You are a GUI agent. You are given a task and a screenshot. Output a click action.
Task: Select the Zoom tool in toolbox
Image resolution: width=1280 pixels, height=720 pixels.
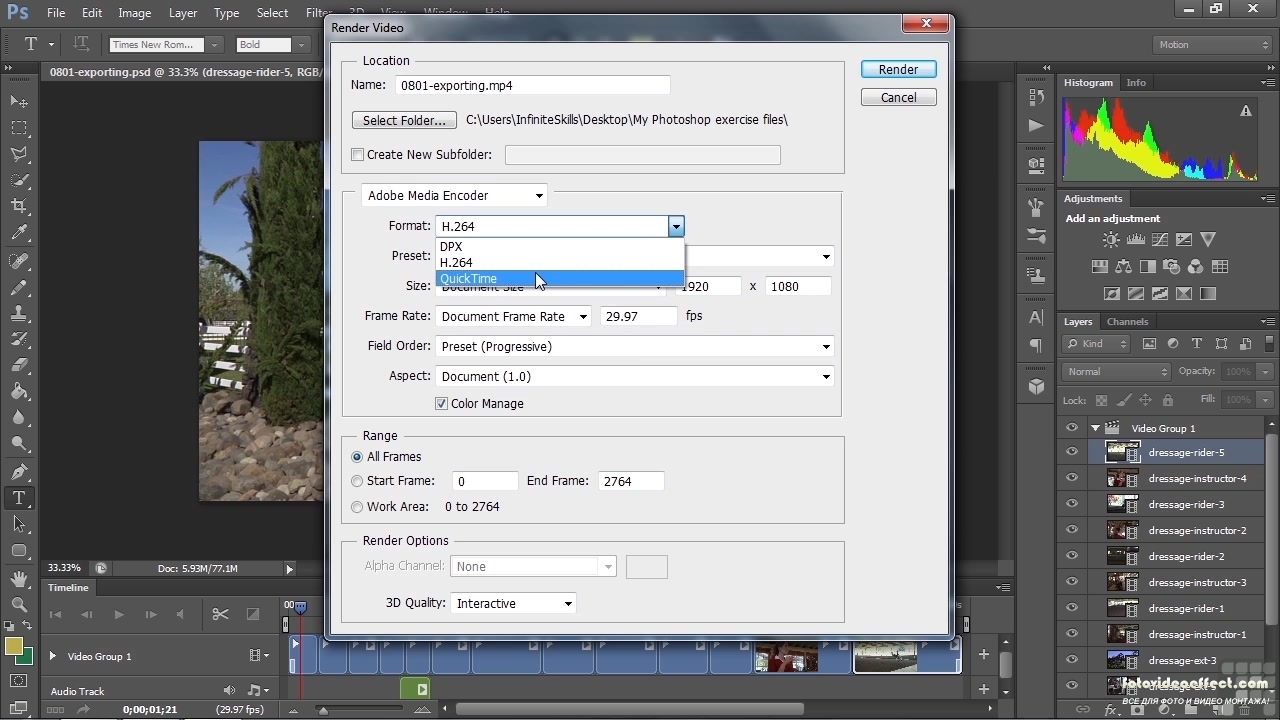[19, 605]
